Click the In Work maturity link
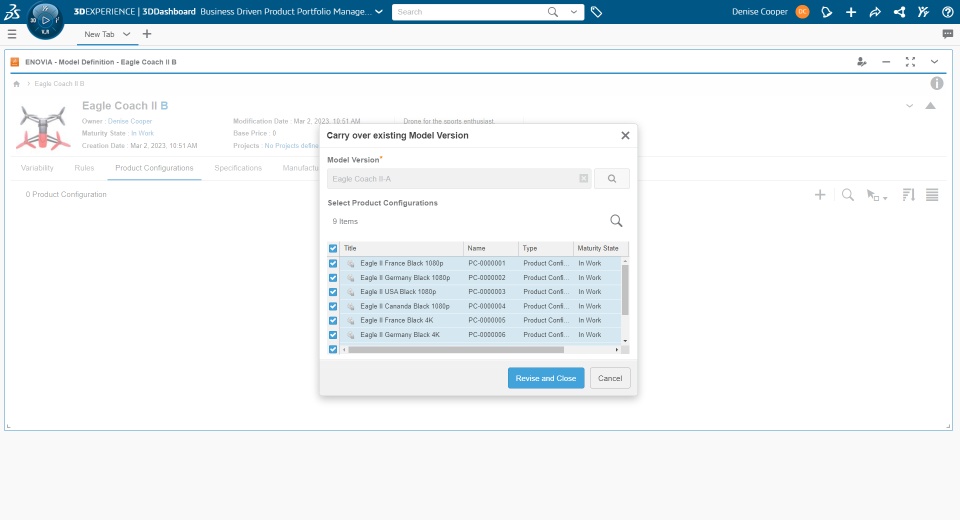This screenshot has height=520, width=960. click(143, 134)
